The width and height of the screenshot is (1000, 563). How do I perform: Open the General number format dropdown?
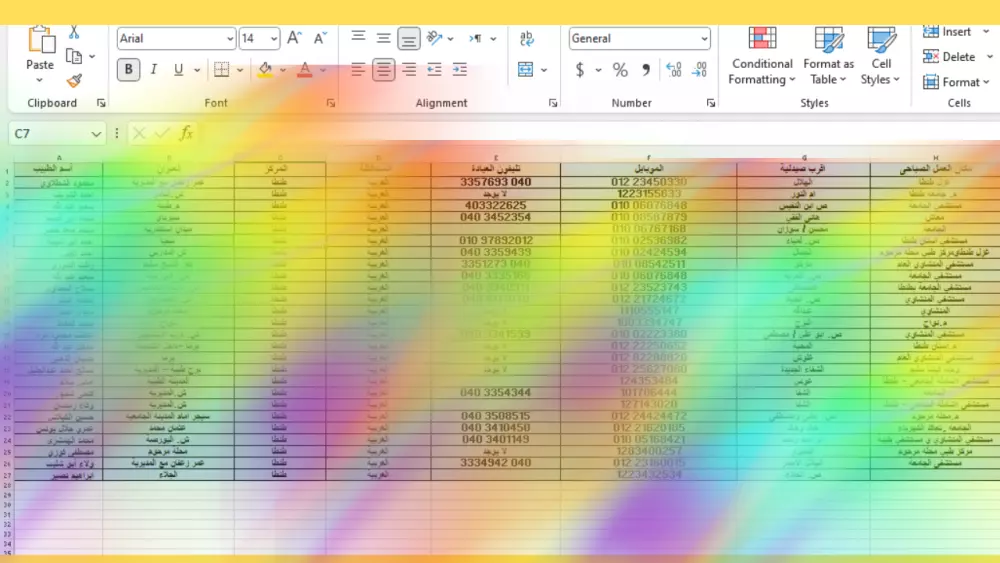[704, 39]
